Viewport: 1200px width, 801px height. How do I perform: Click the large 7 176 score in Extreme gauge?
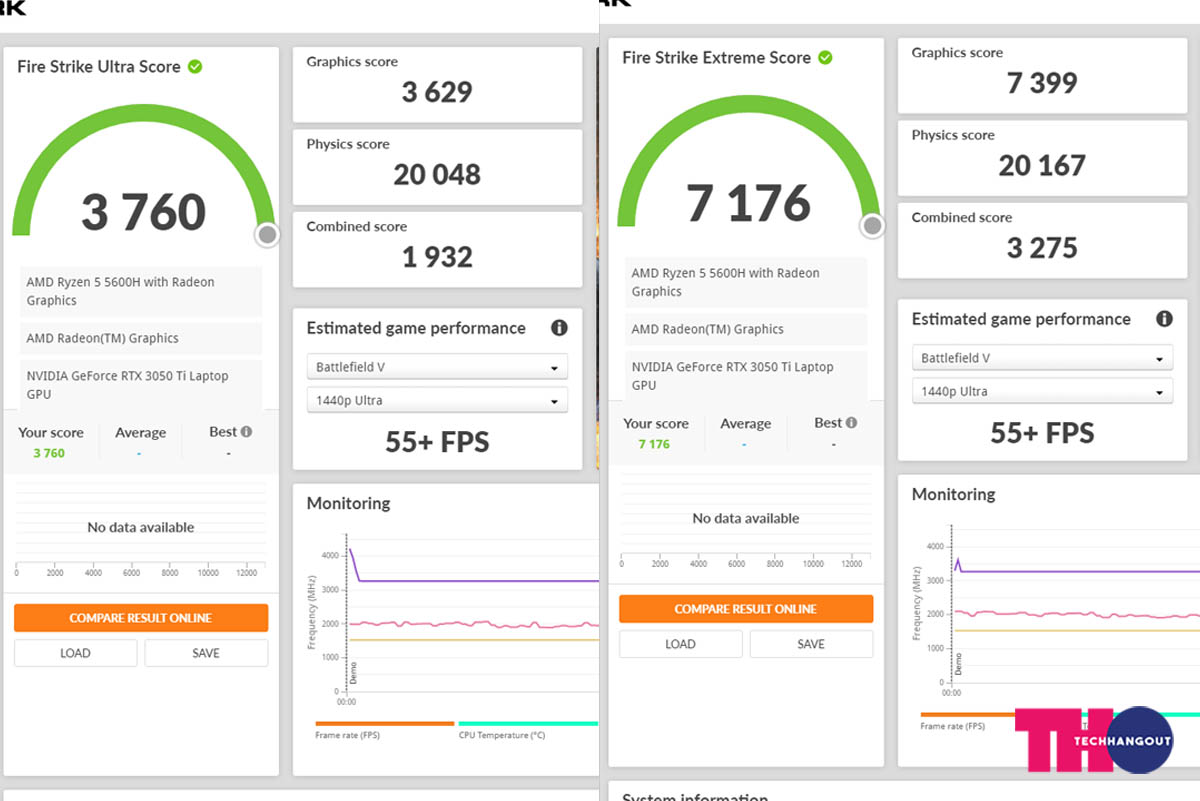749,203
